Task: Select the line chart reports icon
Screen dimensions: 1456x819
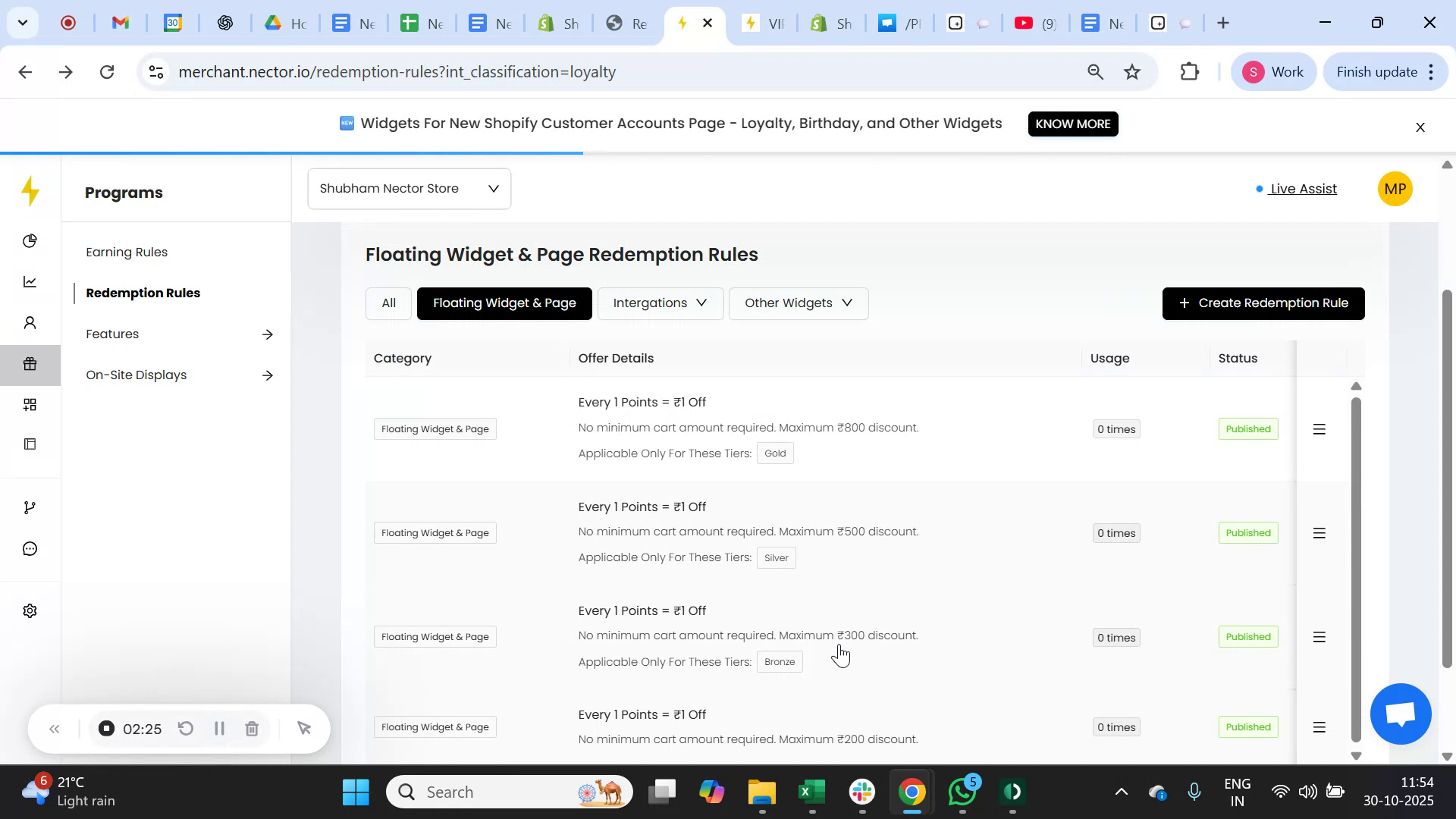Action: click(30, 281)
